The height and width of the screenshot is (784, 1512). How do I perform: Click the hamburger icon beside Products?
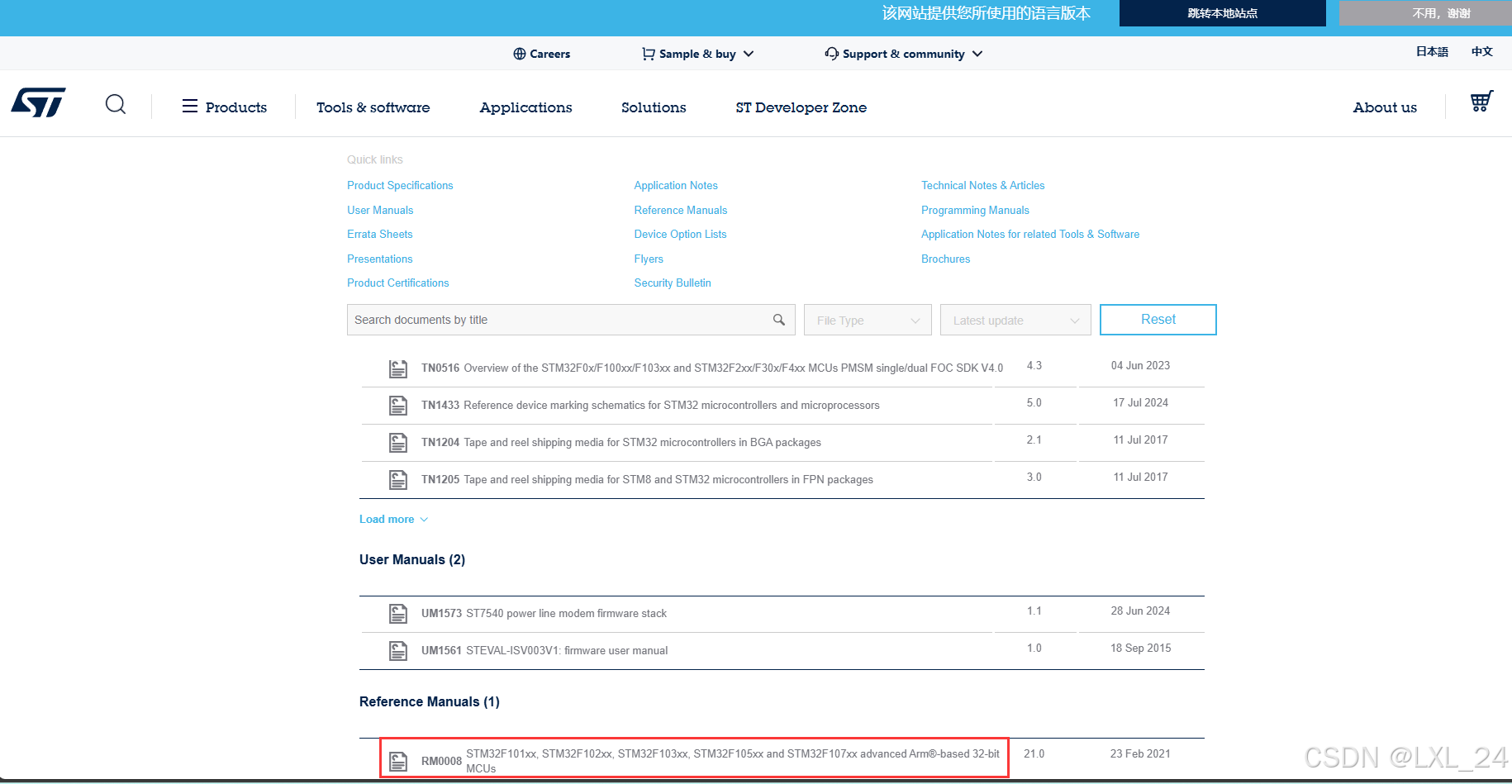click(190, 106)
